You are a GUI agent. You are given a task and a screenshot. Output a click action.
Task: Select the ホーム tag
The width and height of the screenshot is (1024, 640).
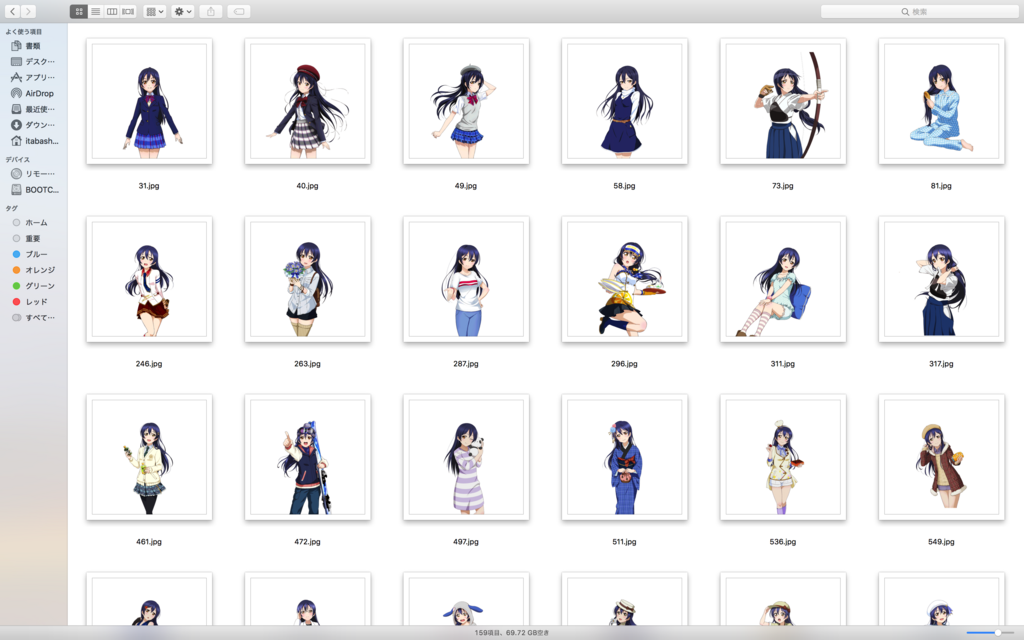coord(33,223)
